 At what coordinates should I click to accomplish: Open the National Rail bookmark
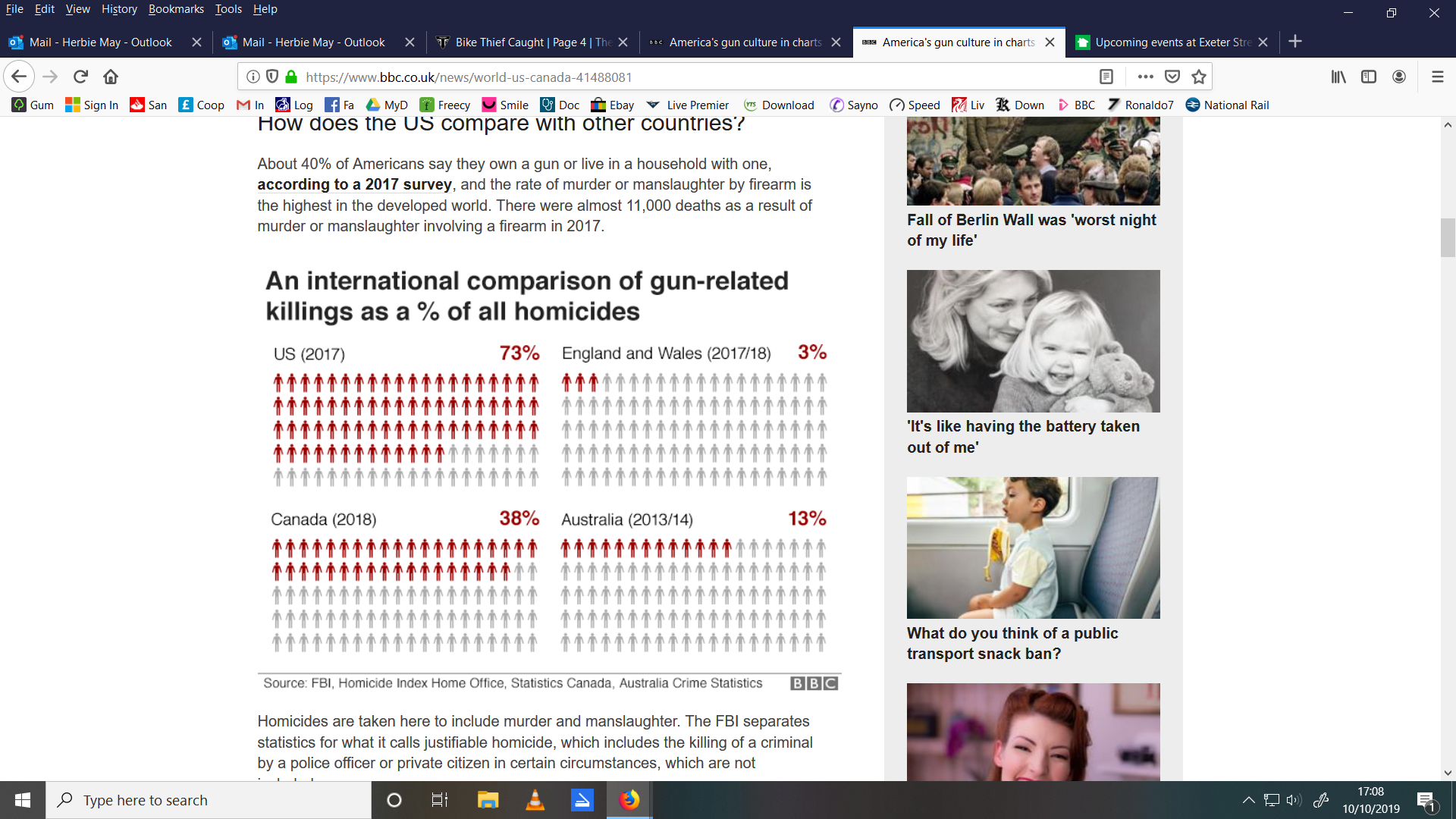pos(1227,105)
